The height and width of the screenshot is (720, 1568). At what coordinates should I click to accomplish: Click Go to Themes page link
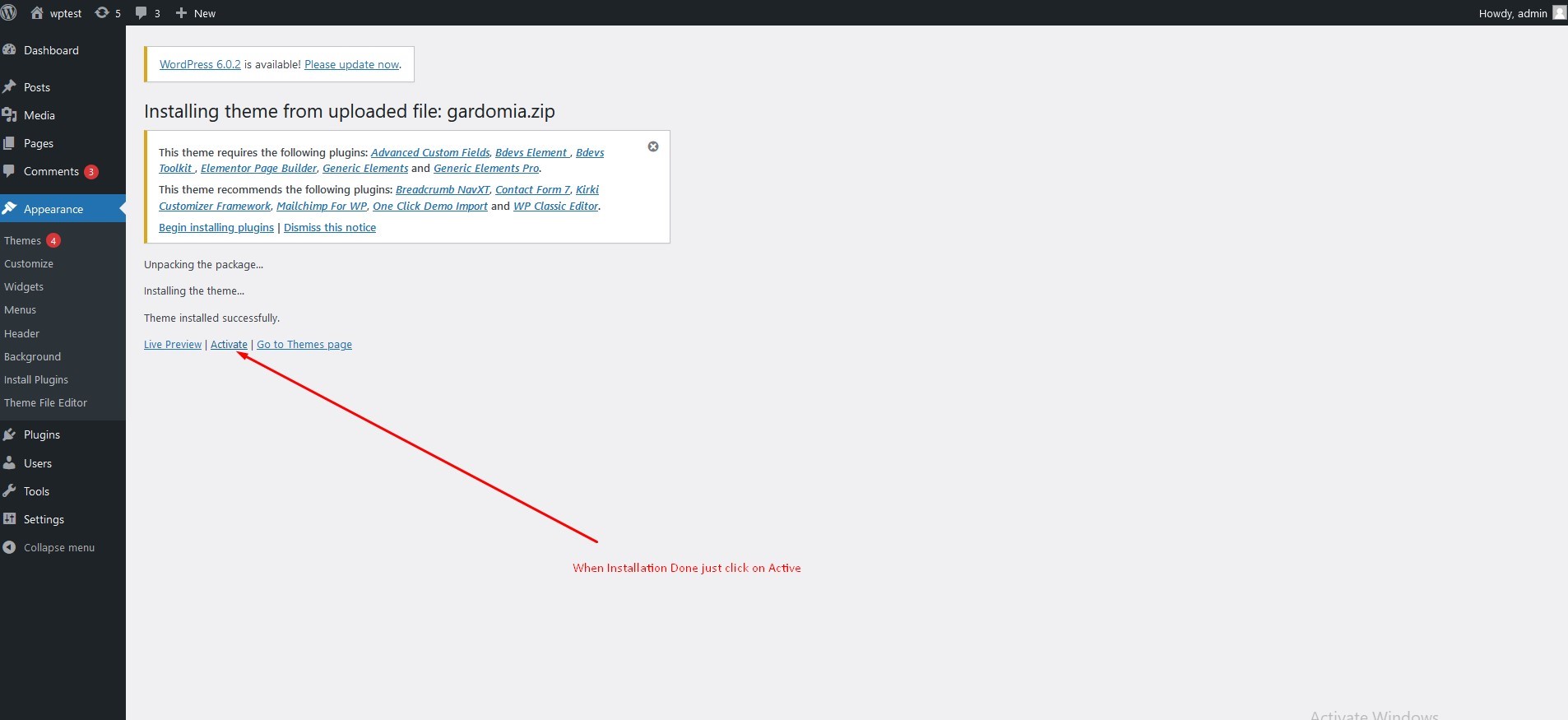coord(304,344)
